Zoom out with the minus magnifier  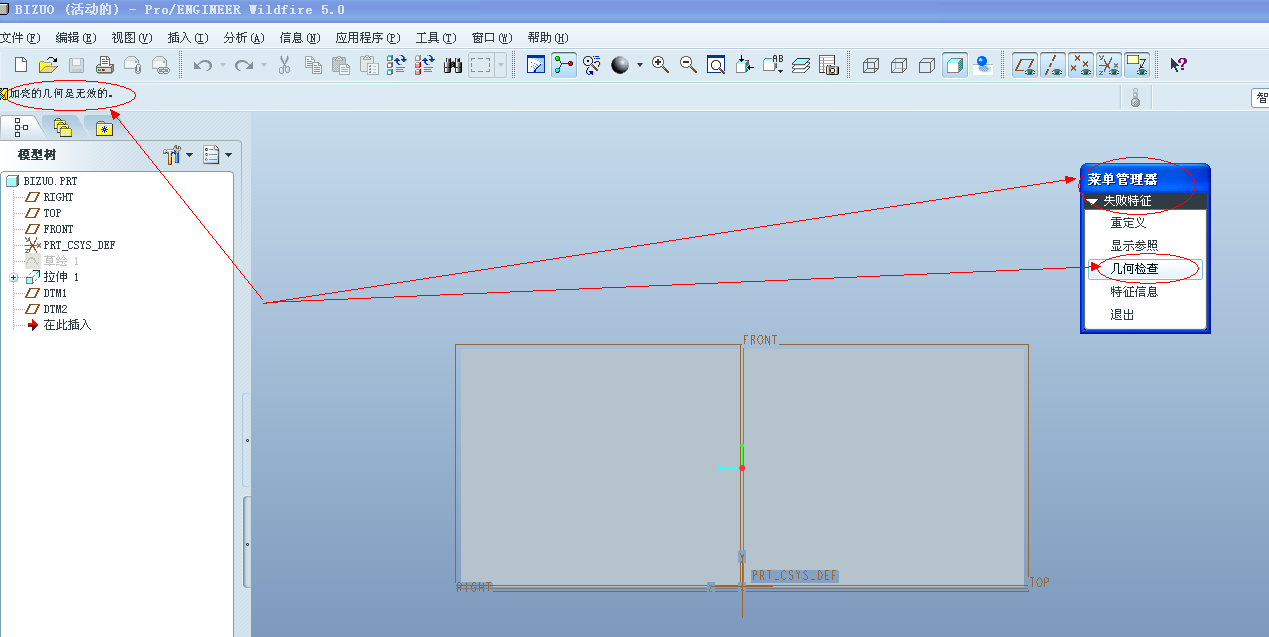pyautogui.click(x=688, y=65)
